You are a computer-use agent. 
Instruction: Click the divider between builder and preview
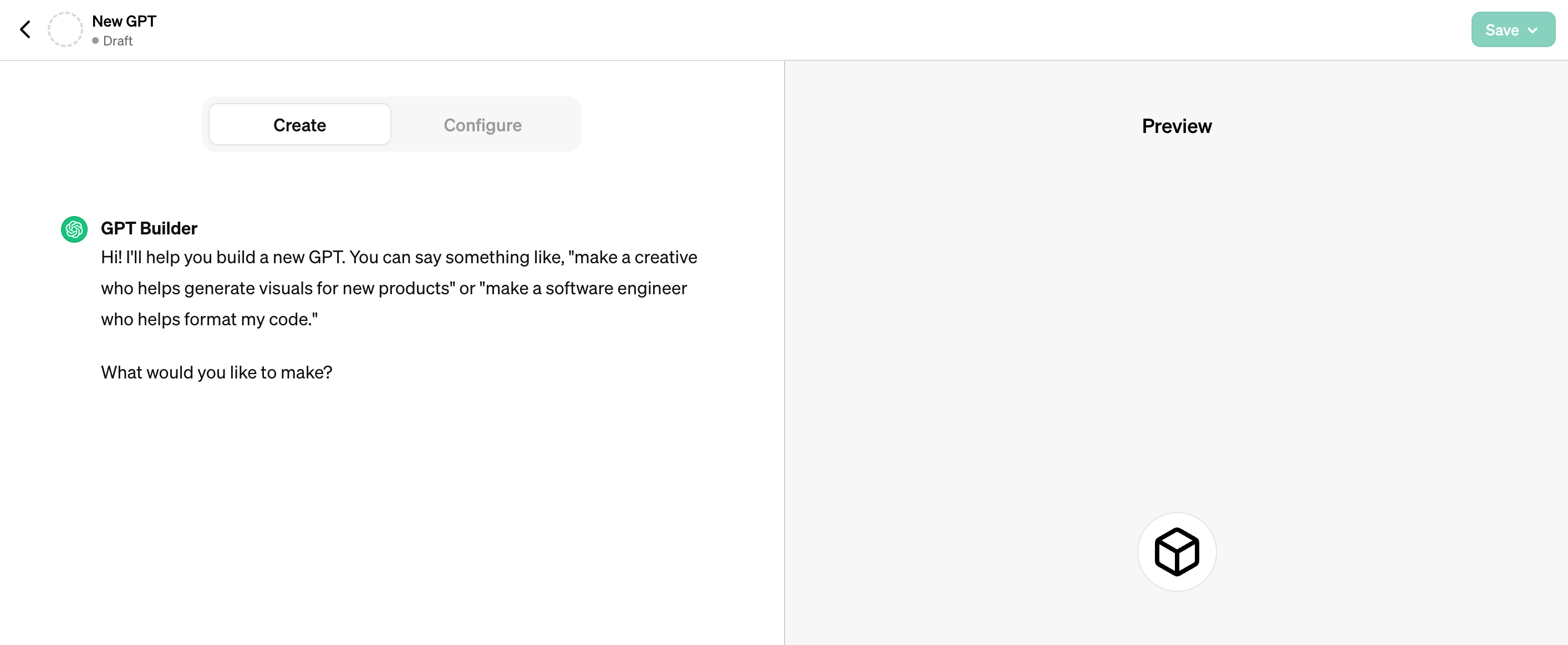(x=785, y=353)
